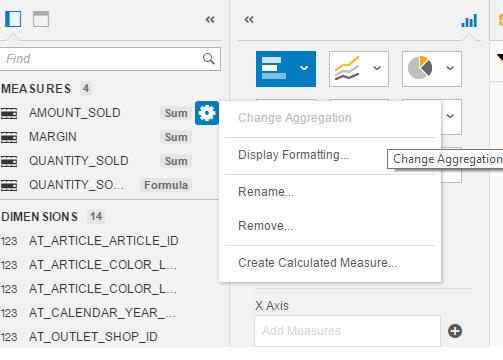Click the DIMENSIONS section header
The image size is (503, 360).
tap(40, 217)
